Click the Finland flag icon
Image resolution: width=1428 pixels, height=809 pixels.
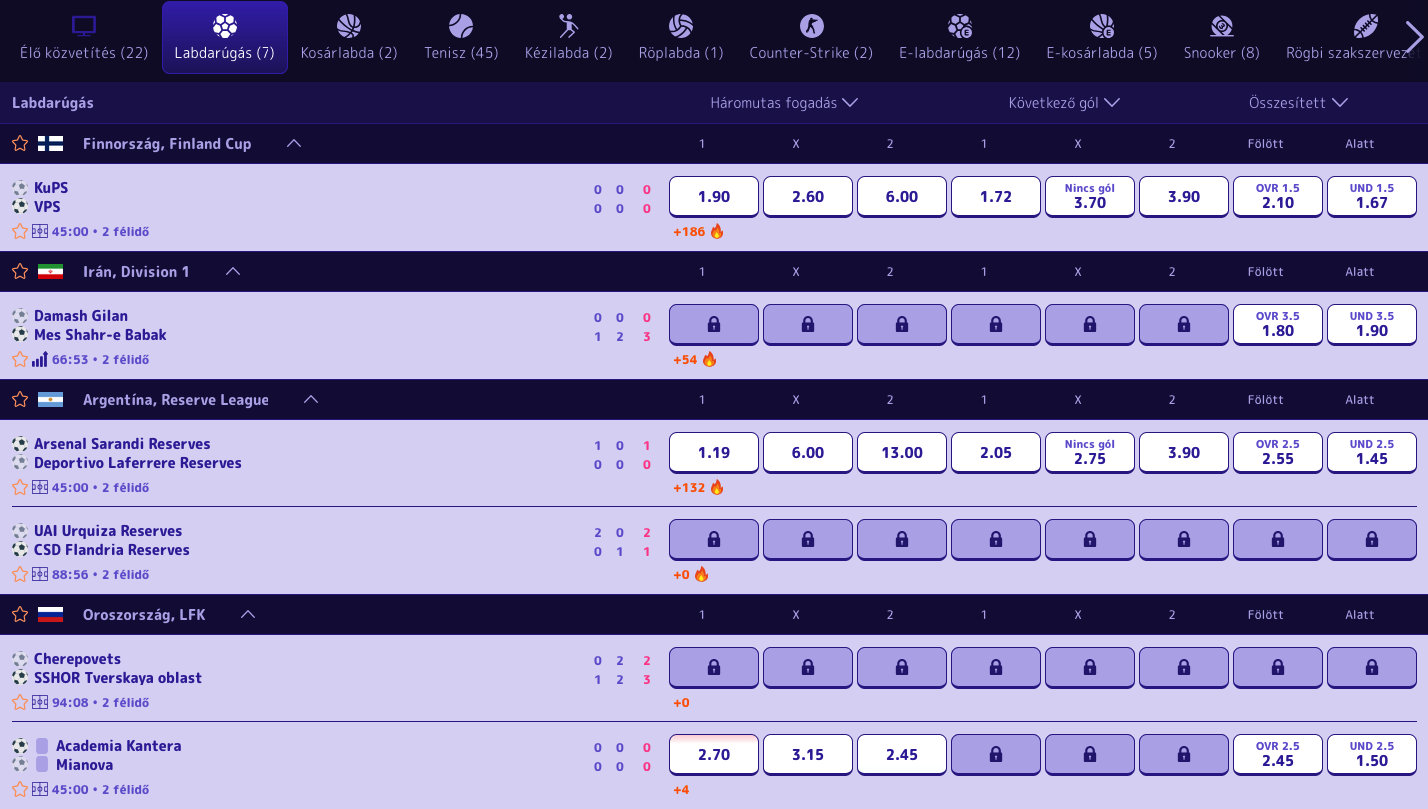coord(50,144)
